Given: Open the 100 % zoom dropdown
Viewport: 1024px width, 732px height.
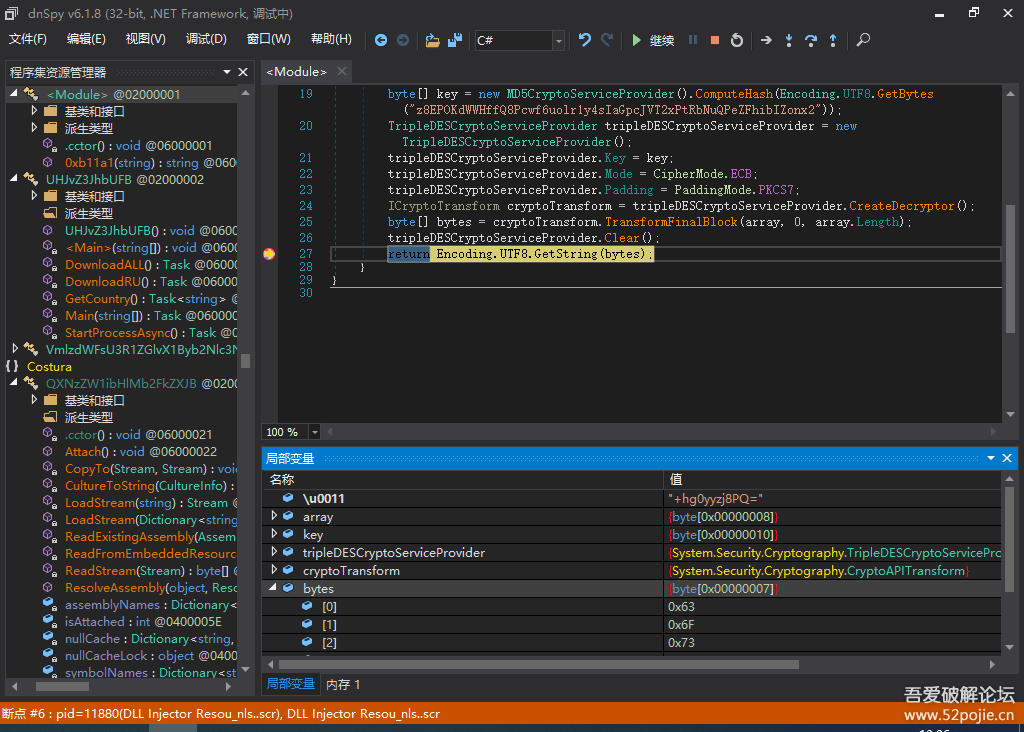Looking at the screenshot, I should pyautogui.click(x=314, y=432).
